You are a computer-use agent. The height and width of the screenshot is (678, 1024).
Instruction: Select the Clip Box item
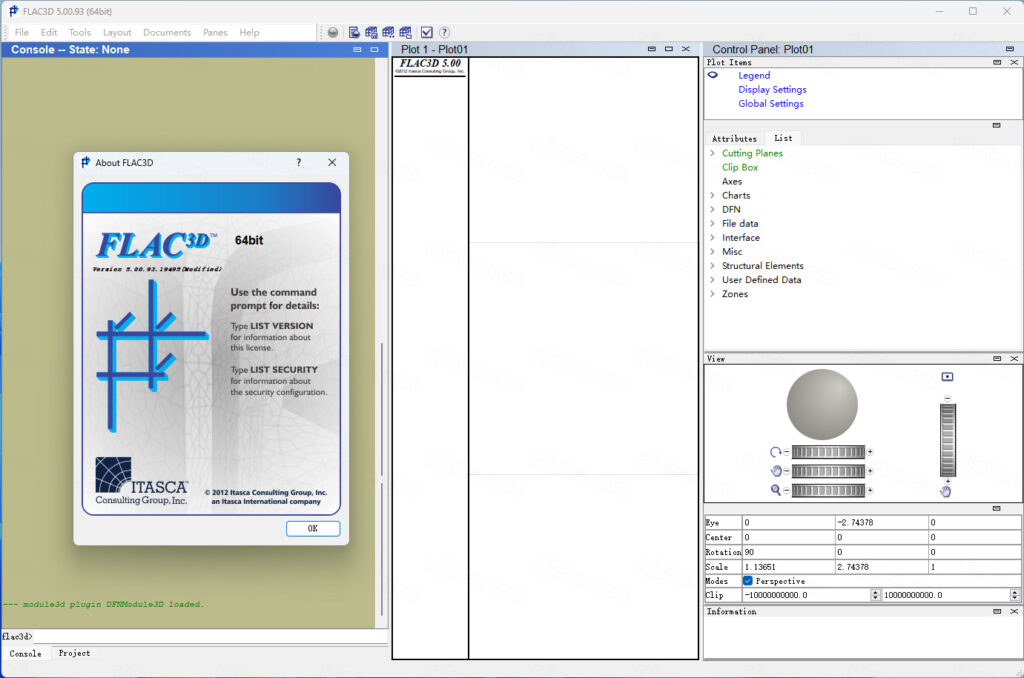click(x=740, y=167)
